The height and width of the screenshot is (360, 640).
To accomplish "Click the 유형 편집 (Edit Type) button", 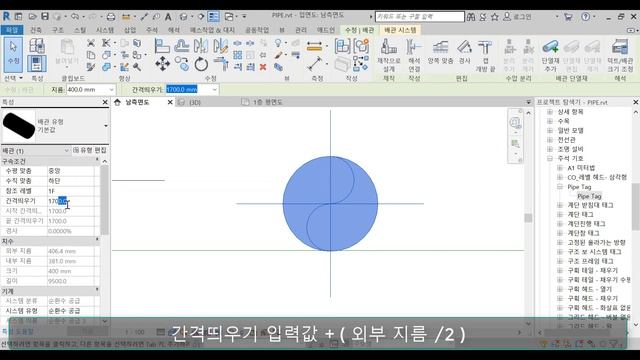I will point(89,150).
